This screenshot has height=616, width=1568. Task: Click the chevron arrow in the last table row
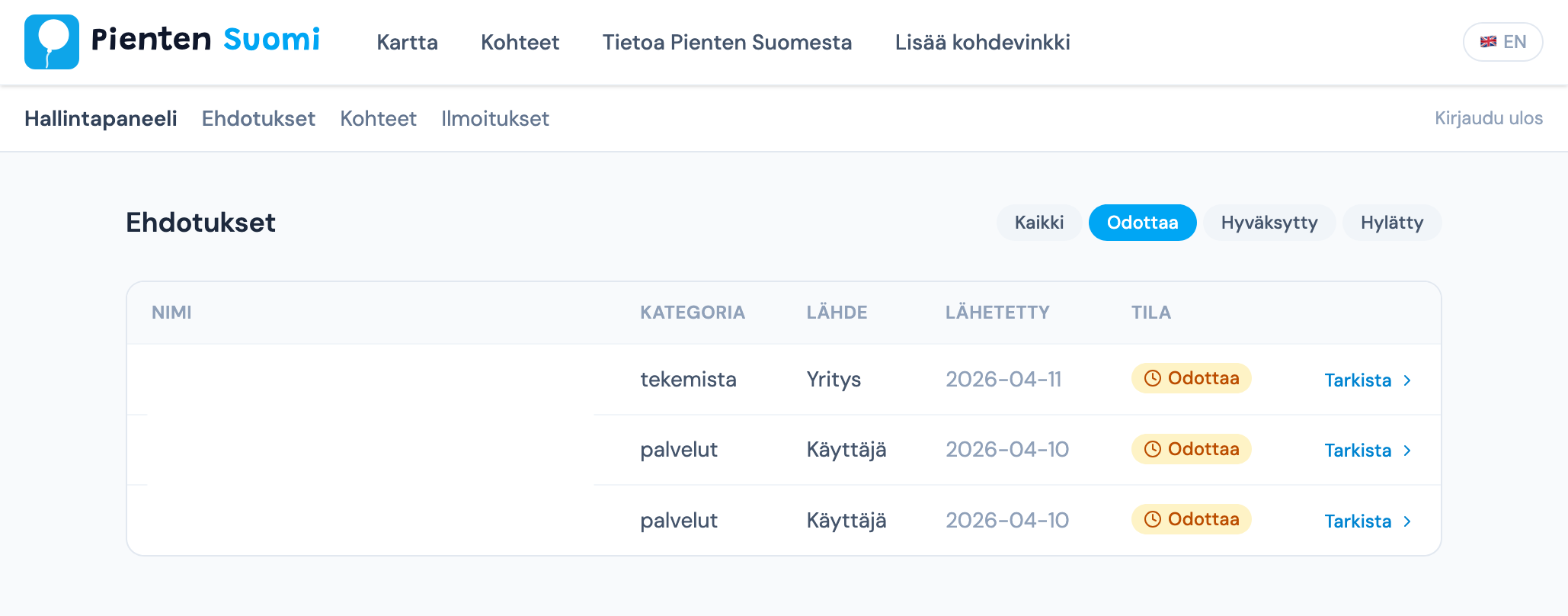1407,521
